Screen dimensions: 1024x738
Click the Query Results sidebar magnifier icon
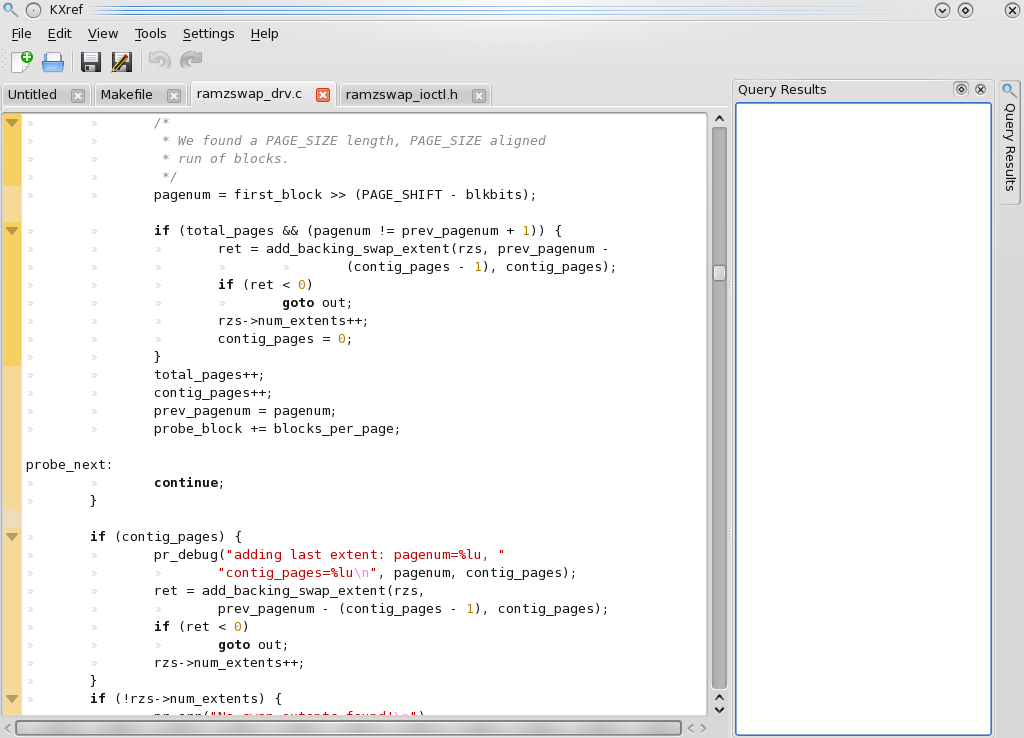(1010, 89)
